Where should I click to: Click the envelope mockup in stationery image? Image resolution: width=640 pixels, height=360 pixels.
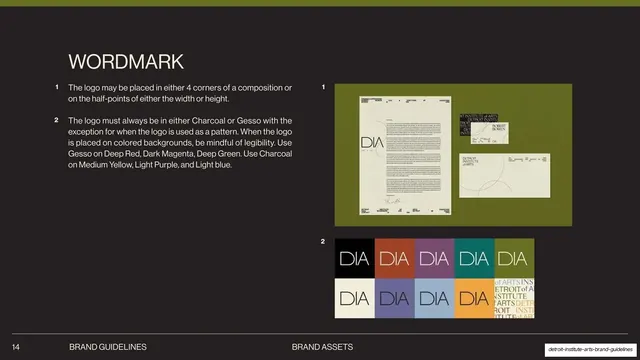504,176
